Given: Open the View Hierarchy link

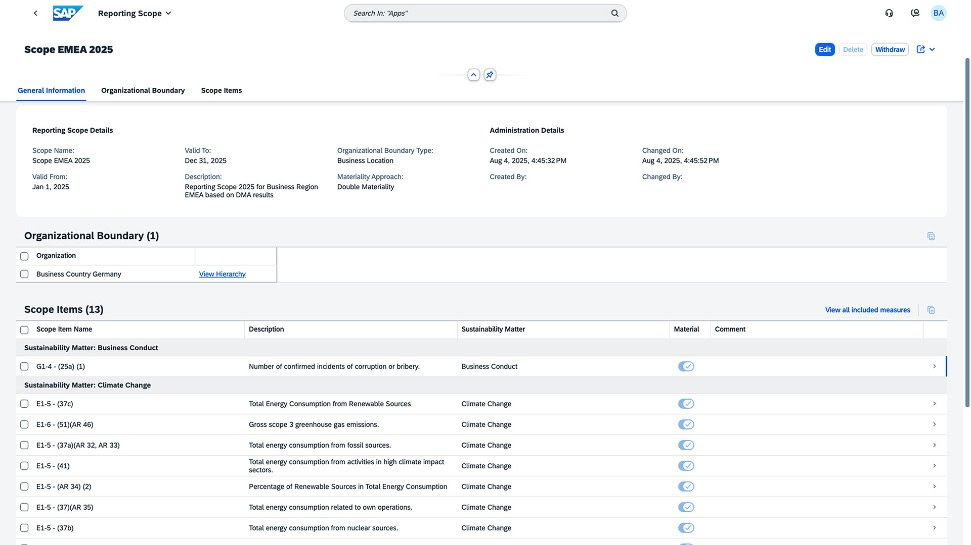Looking at the screenshot, I should [x=222, y=274].
